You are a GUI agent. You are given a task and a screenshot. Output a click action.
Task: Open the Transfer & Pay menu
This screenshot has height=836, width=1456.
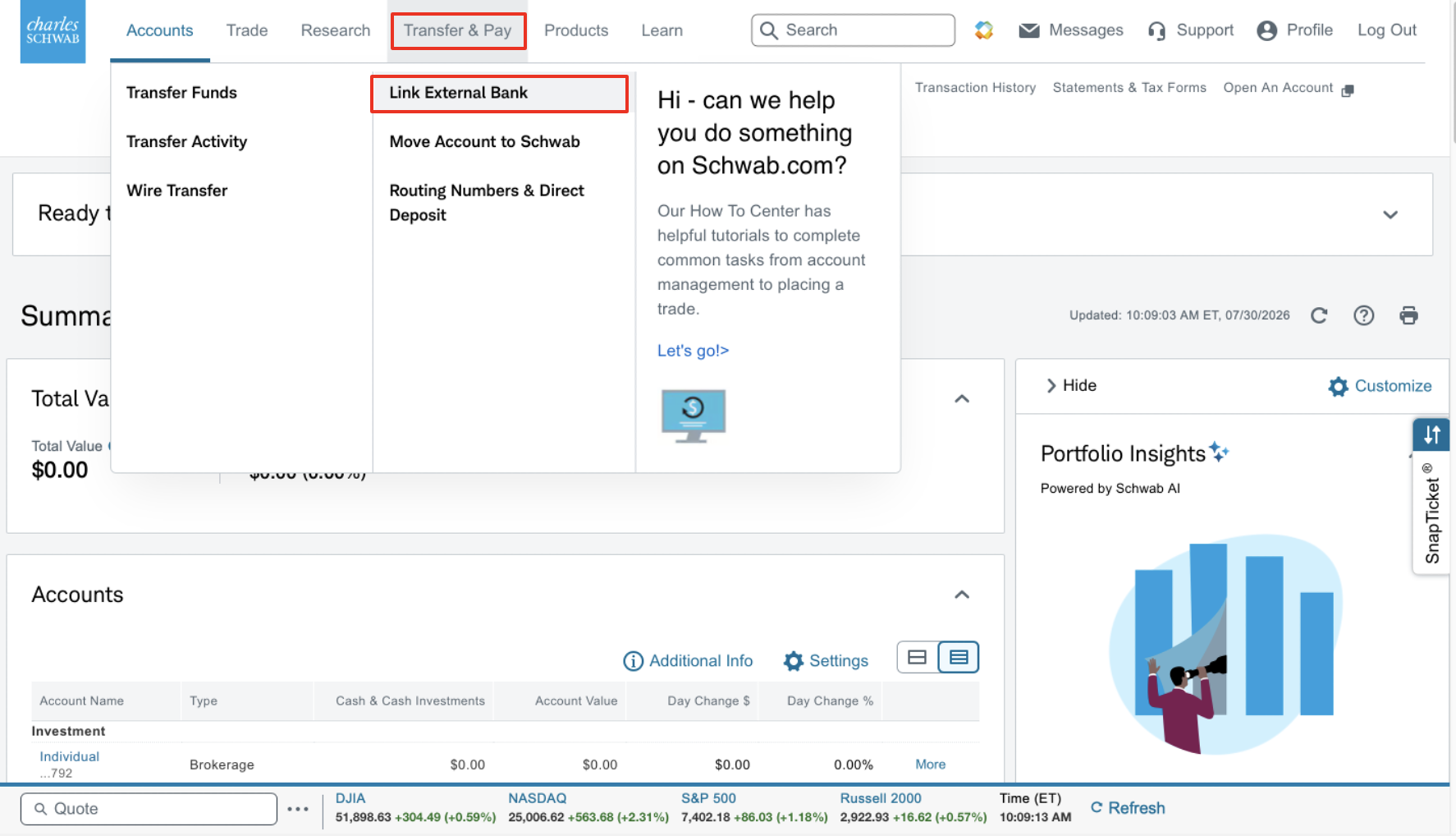tap(458, 31)
